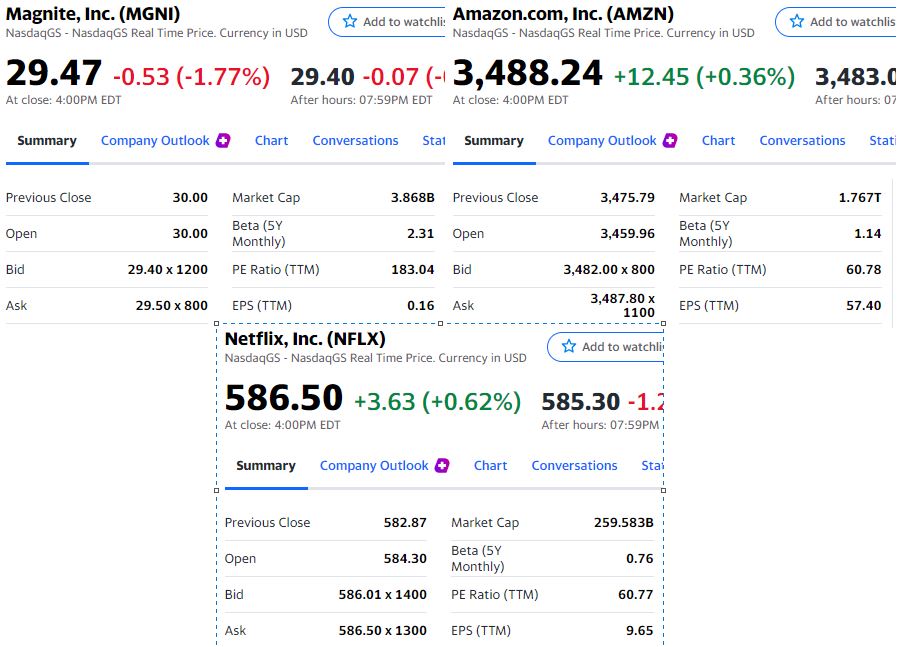Image resolution: width=900 pixels, height=647 pixels.
Task: Click Netflix's Previous Close value 582.87
Action: 405,522
